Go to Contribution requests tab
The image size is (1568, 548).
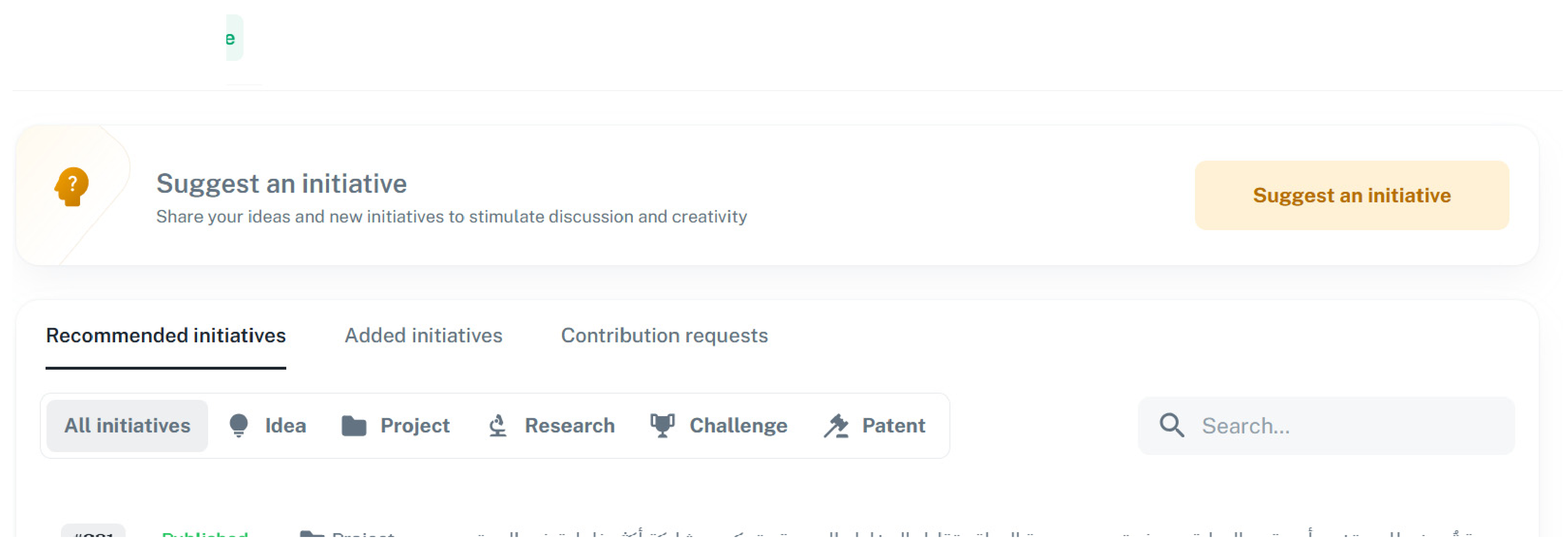click(664, 336)
